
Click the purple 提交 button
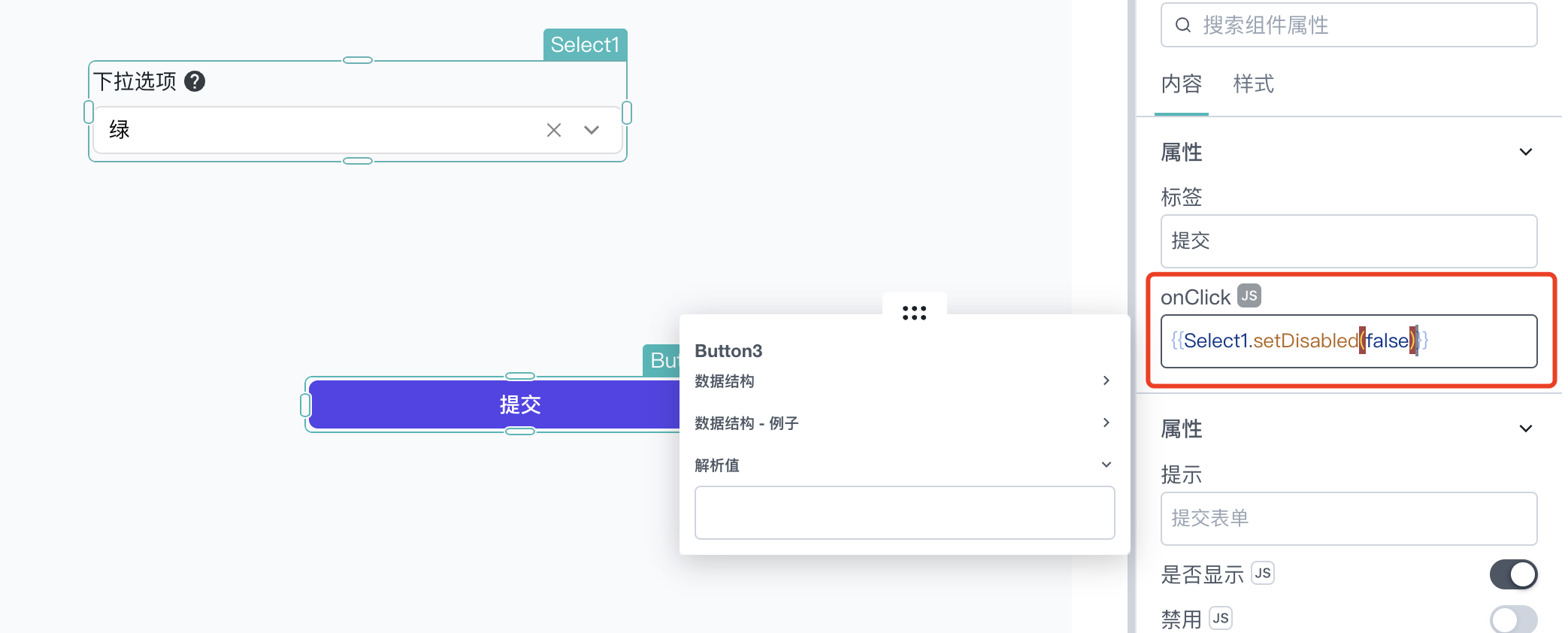coord(494,404)
